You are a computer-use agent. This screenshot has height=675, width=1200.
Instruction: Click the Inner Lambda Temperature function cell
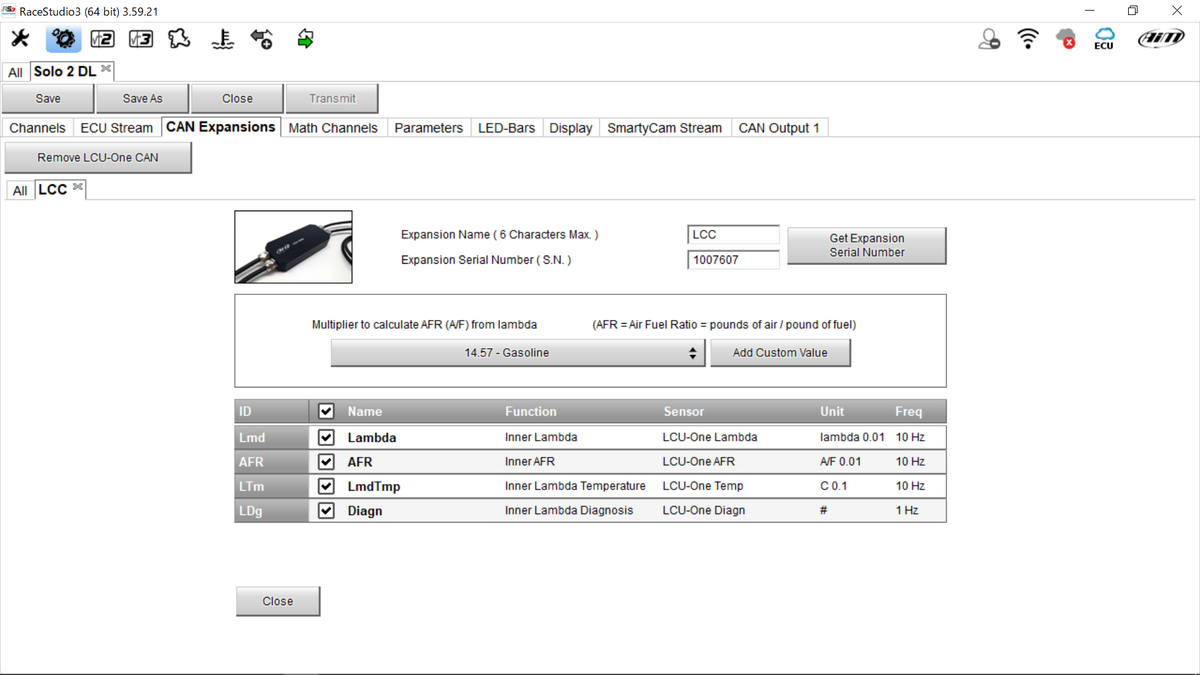coord(575,486)
